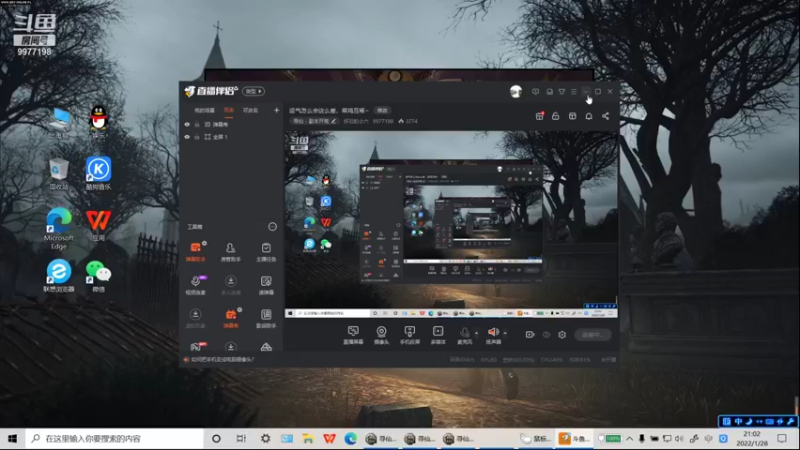Focus the taskbar search box
Viewport: 800px width, 450px height.
click(114, 439)
